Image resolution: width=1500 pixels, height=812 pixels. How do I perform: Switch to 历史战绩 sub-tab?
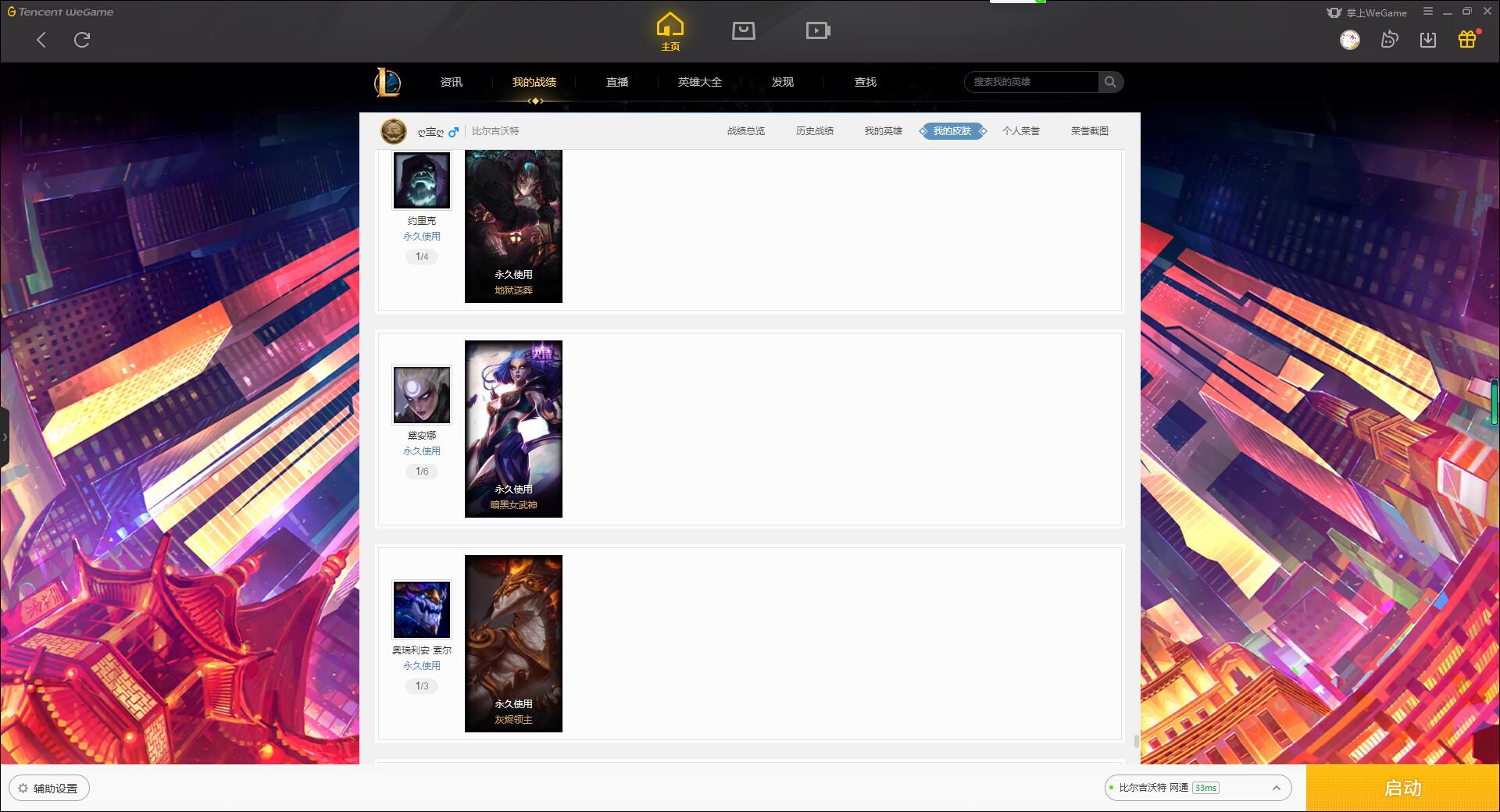coord(815,131)
